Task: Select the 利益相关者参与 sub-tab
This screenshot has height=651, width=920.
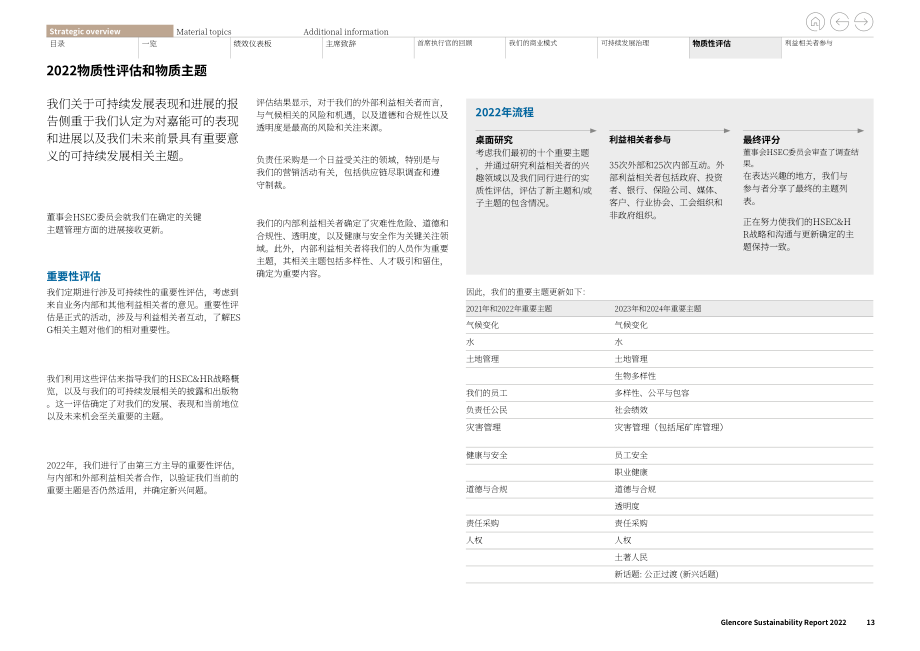Action: pos(809,43)
